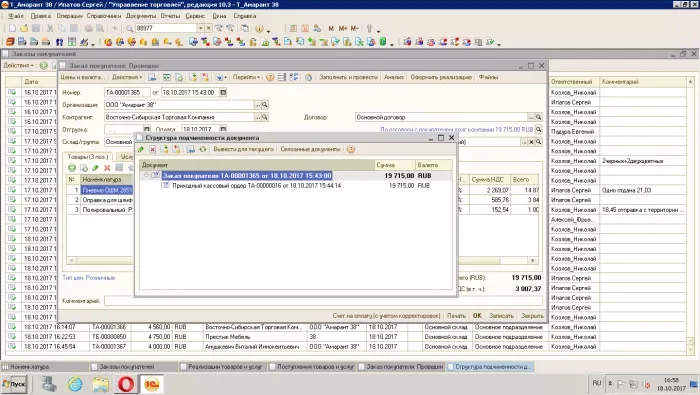Image resolution: width=700 pixels, height=395 pixels.
Task: Click the M+ memory add button
Action: pyautogui.click(x=342, y=28)
